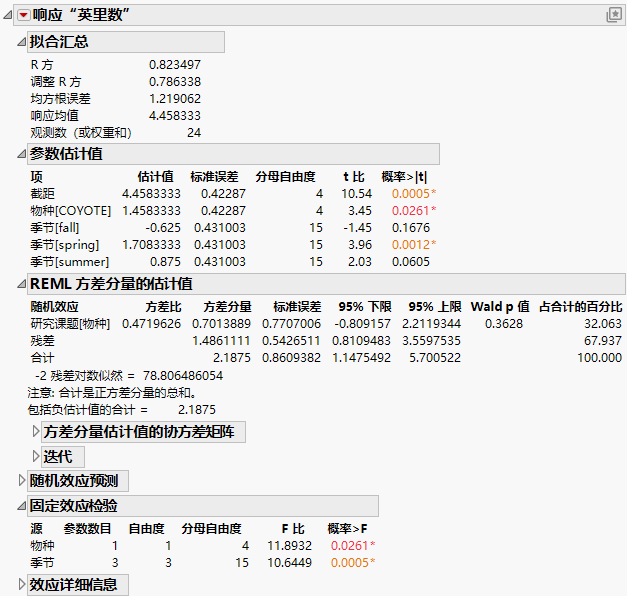Select the 季节[fall] term row
This screenshot has height=596, width=627.
point(234,228)
